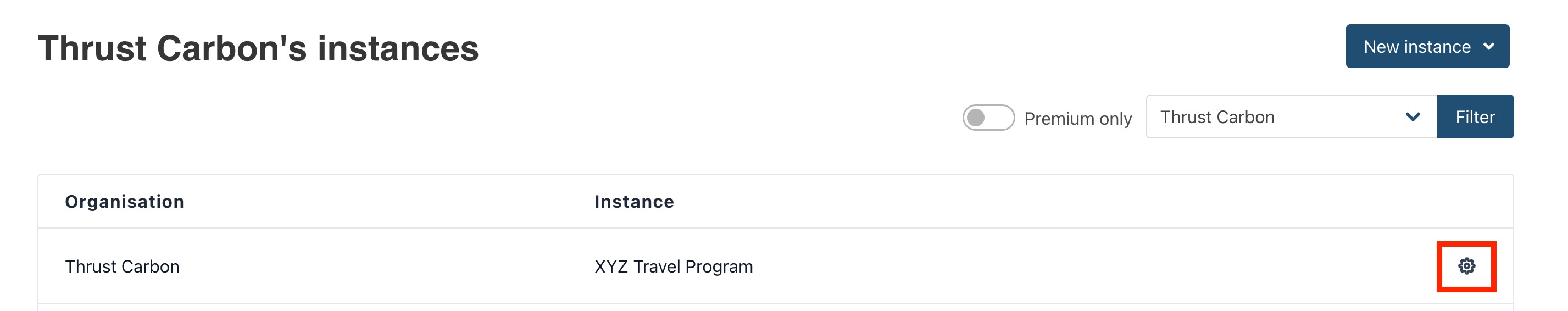
Task: Click chevron arrow in organisation select box
Action: [1413, 117]
